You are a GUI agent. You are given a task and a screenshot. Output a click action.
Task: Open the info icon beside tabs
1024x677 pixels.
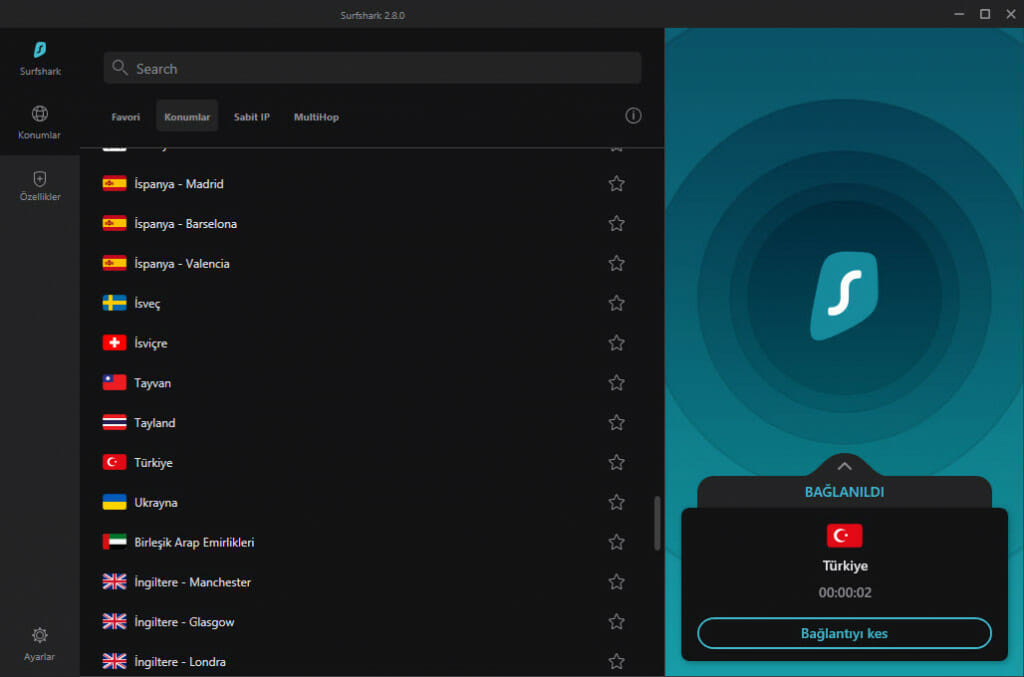coord(633,116)
